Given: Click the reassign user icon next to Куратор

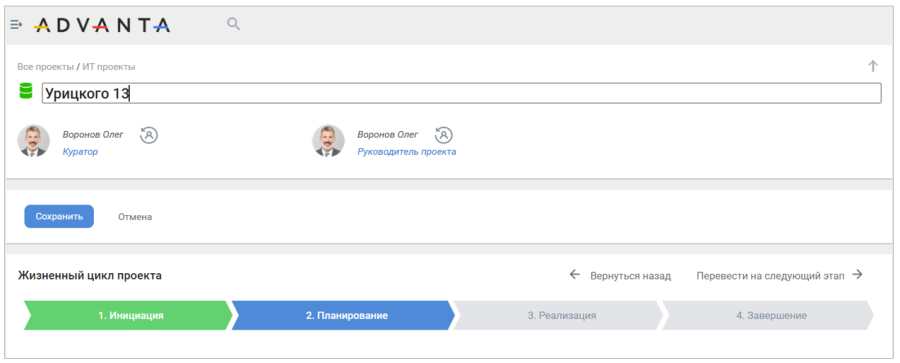Looking at the screenshot, I should (149, 135).
